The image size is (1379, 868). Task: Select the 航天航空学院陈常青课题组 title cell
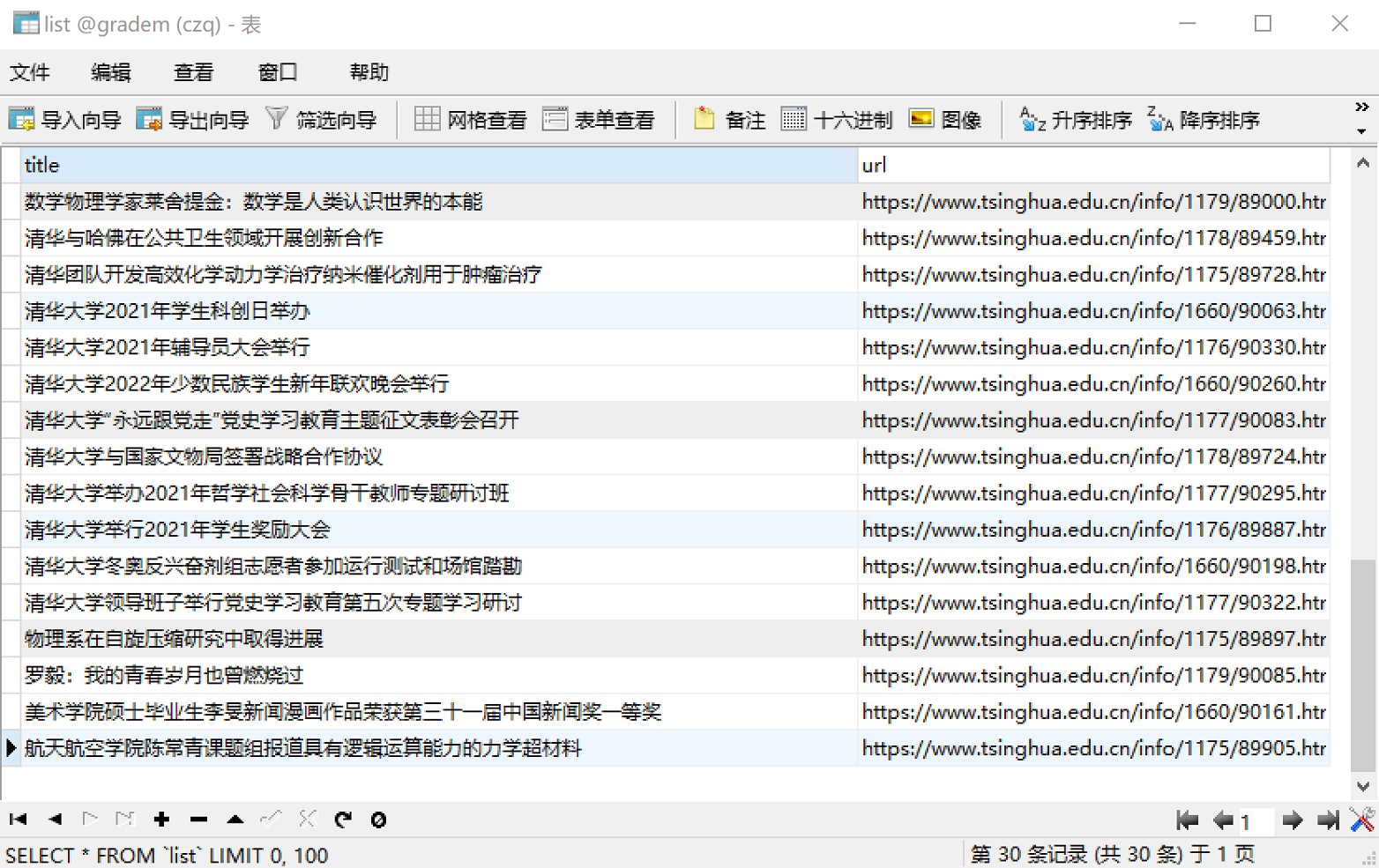click(438, 748)
